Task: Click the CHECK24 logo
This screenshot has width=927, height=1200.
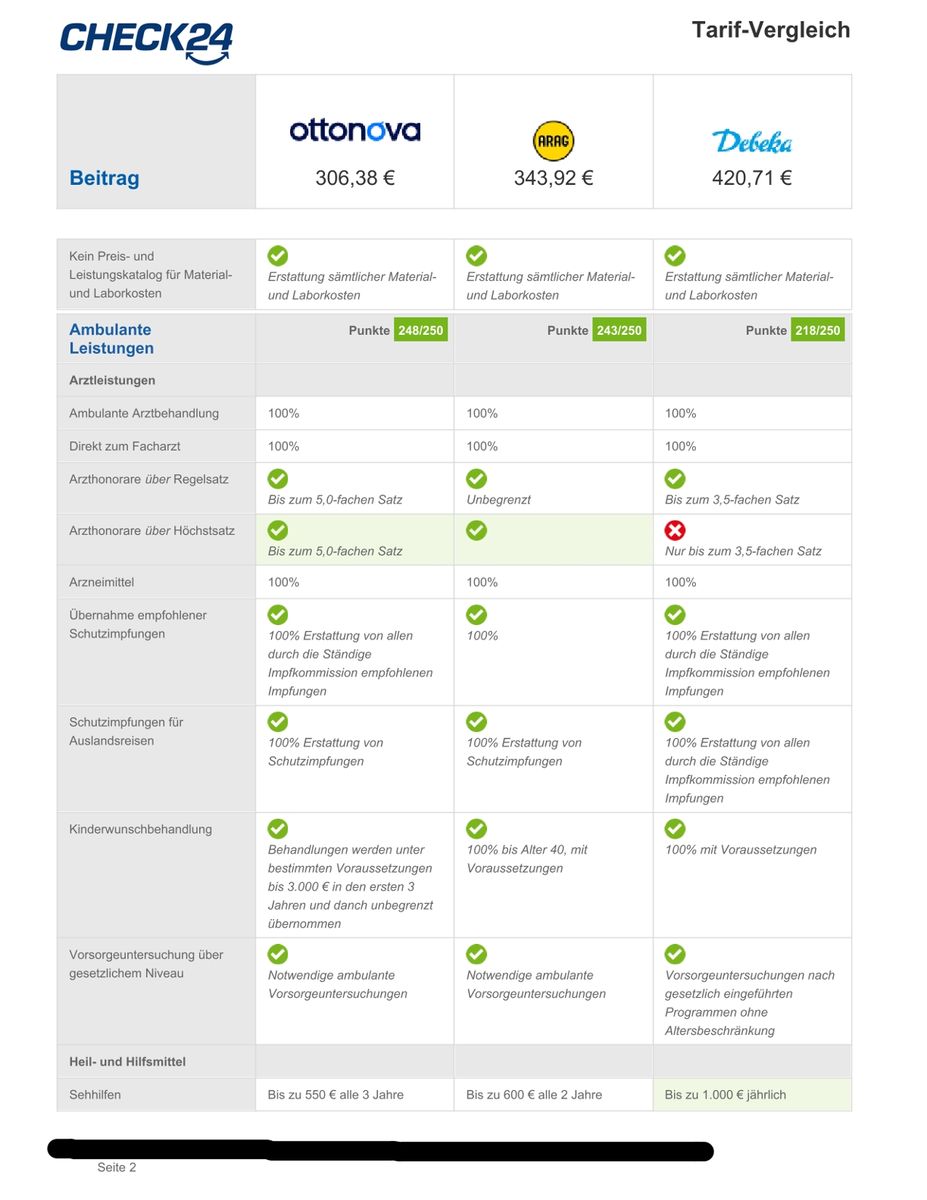Action: [x=146, y=42]
